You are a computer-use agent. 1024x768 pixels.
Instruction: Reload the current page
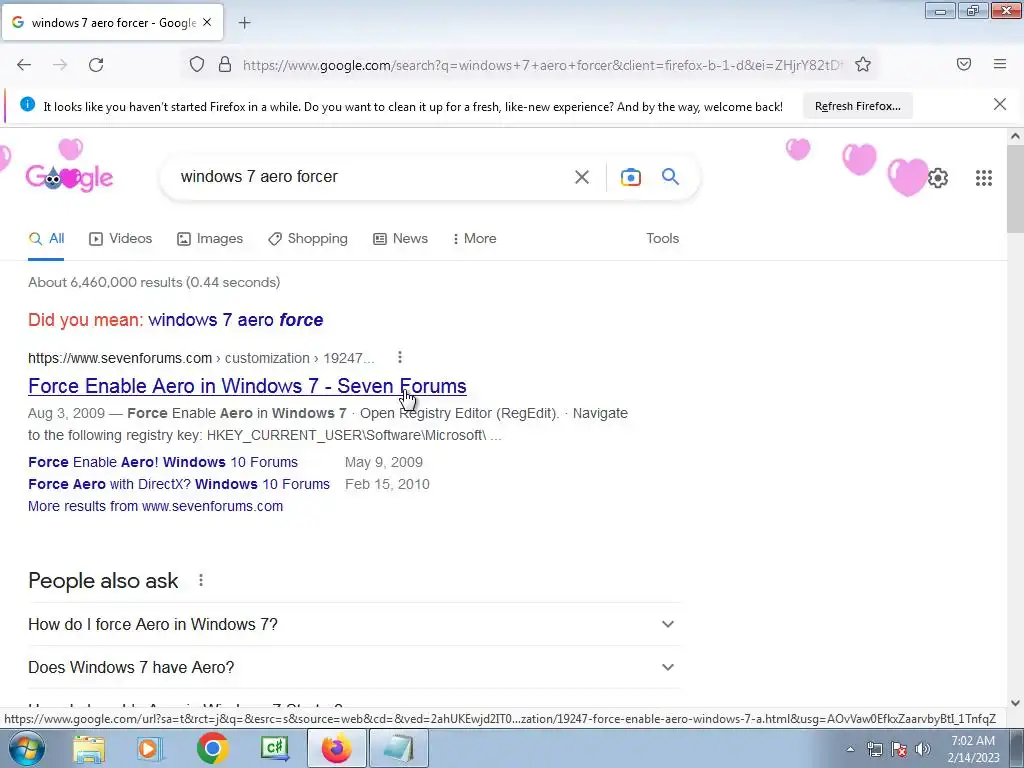[96, 65]
